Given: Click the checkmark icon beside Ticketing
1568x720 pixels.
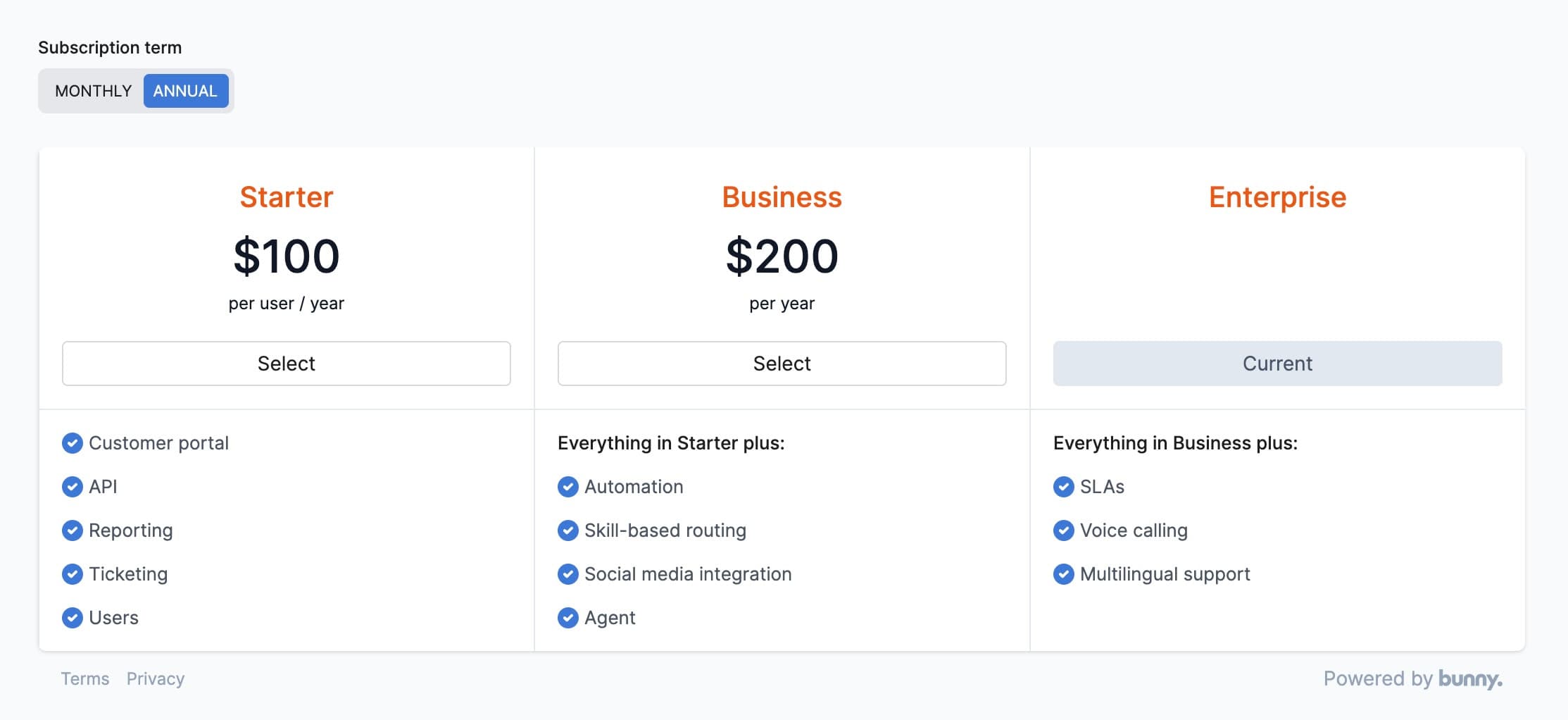Looking at the screenshot, I should pyautogui.click(x=73, y=574).
